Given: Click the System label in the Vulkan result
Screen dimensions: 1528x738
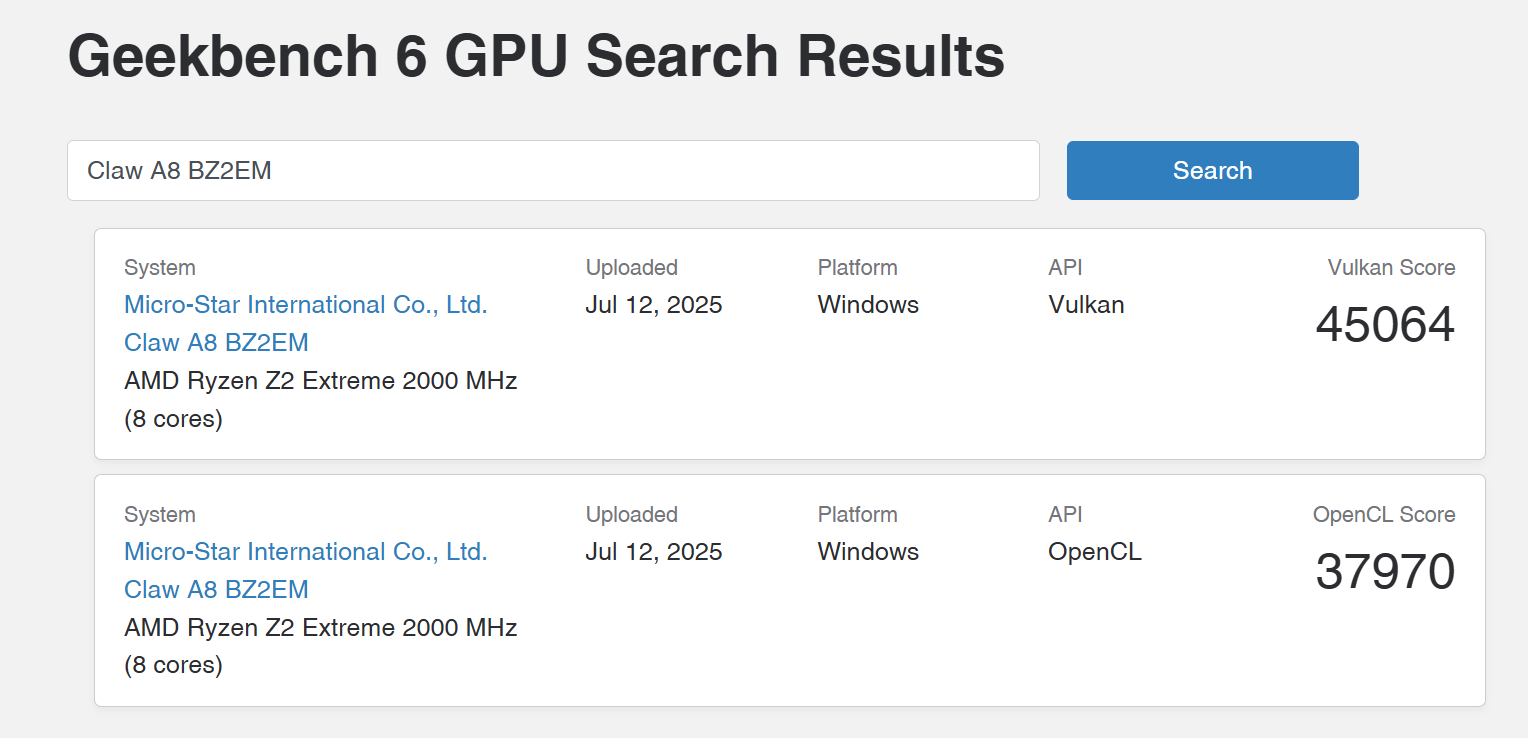Looking at the screenshot, I should click(x=160, y=268).
